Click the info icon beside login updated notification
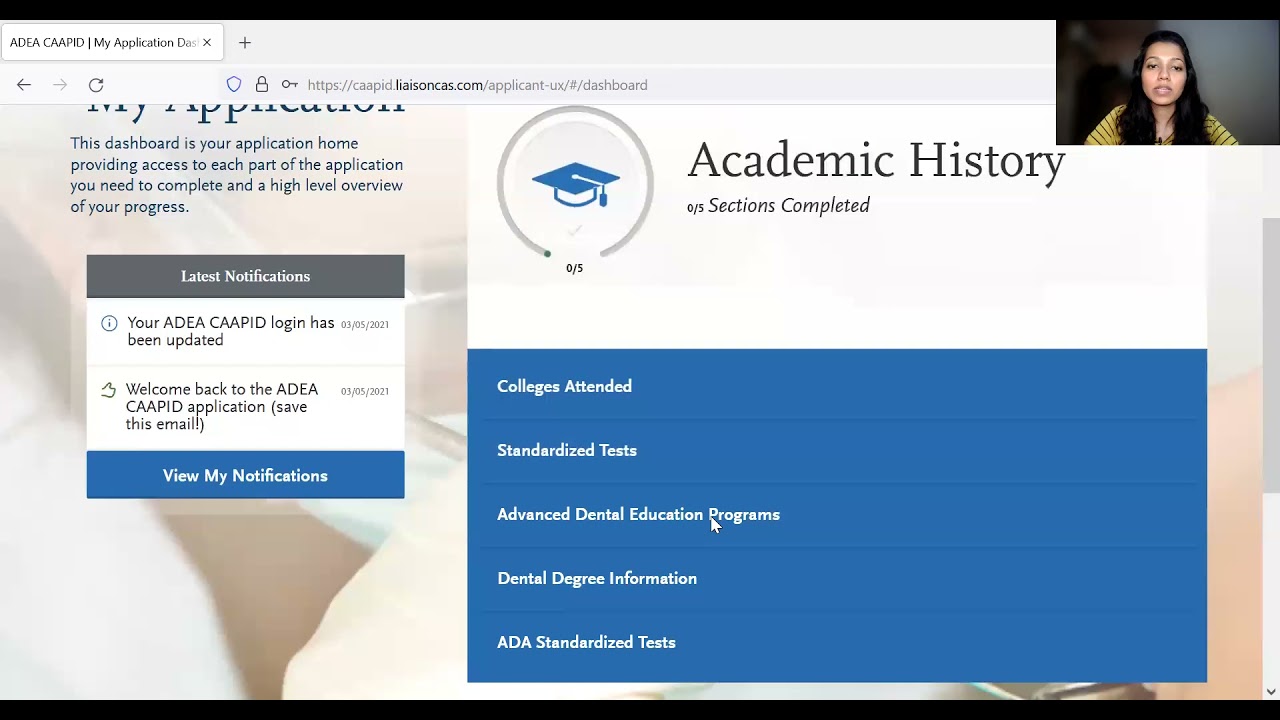 click(x=109, y=323)
